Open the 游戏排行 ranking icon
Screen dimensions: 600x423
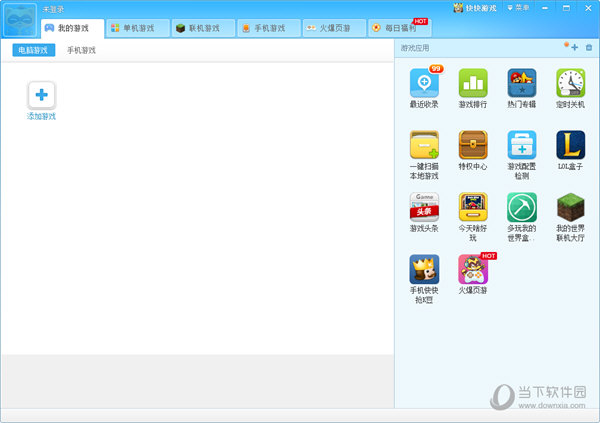coord(473,83)
